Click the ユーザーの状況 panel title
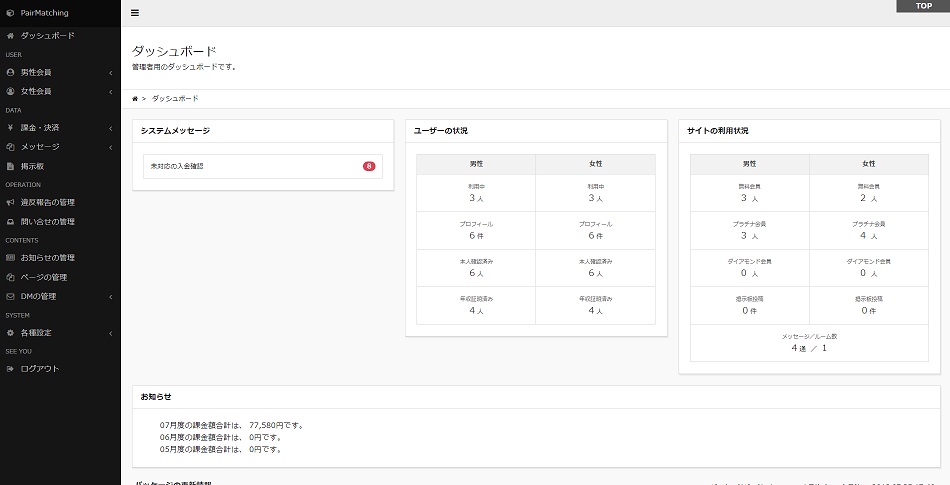Screen dimensions: 950x485 [440, 131]
